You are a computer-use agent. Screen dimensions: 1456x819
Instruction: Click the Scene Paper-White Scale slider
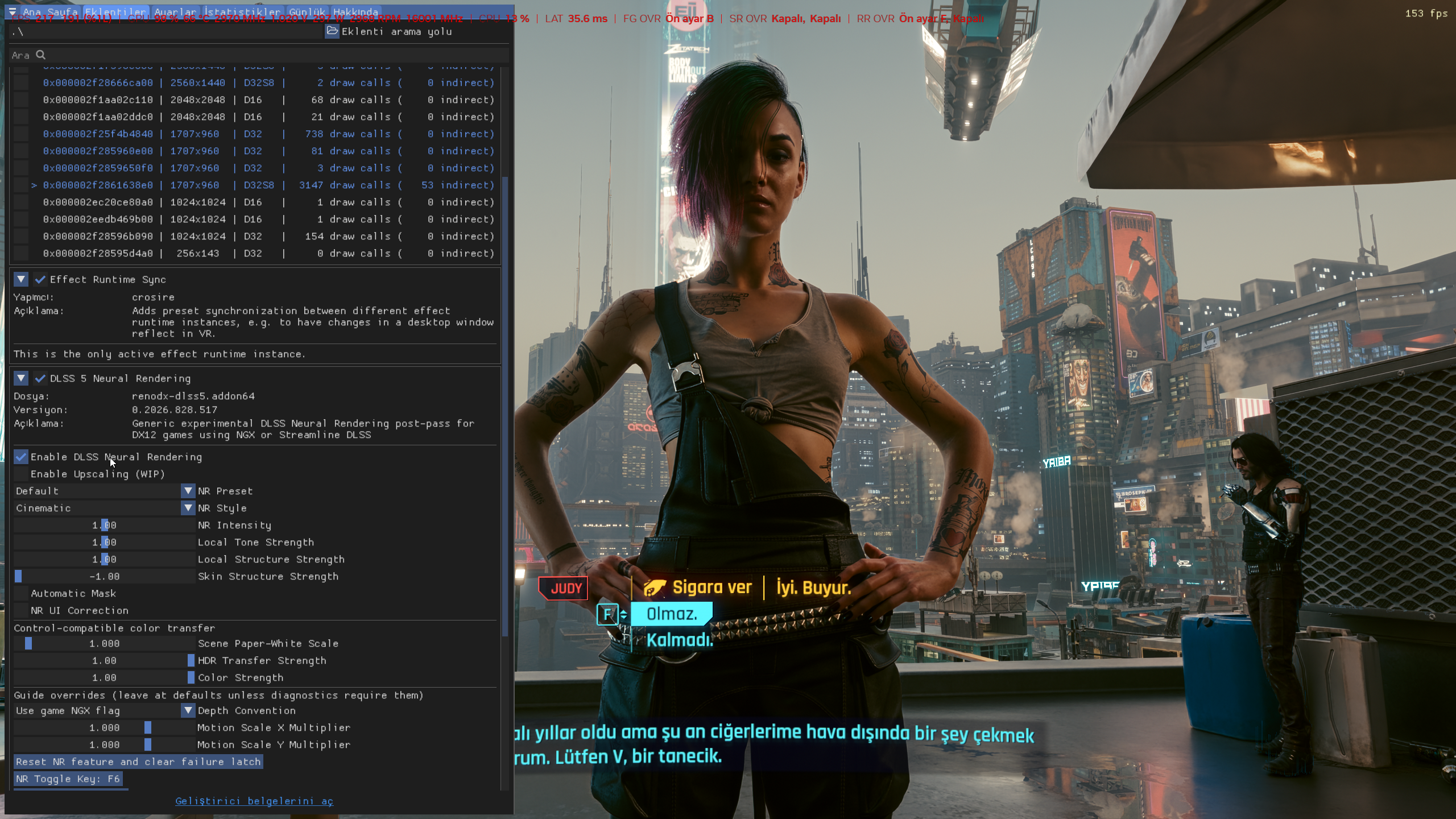point(105,643)
